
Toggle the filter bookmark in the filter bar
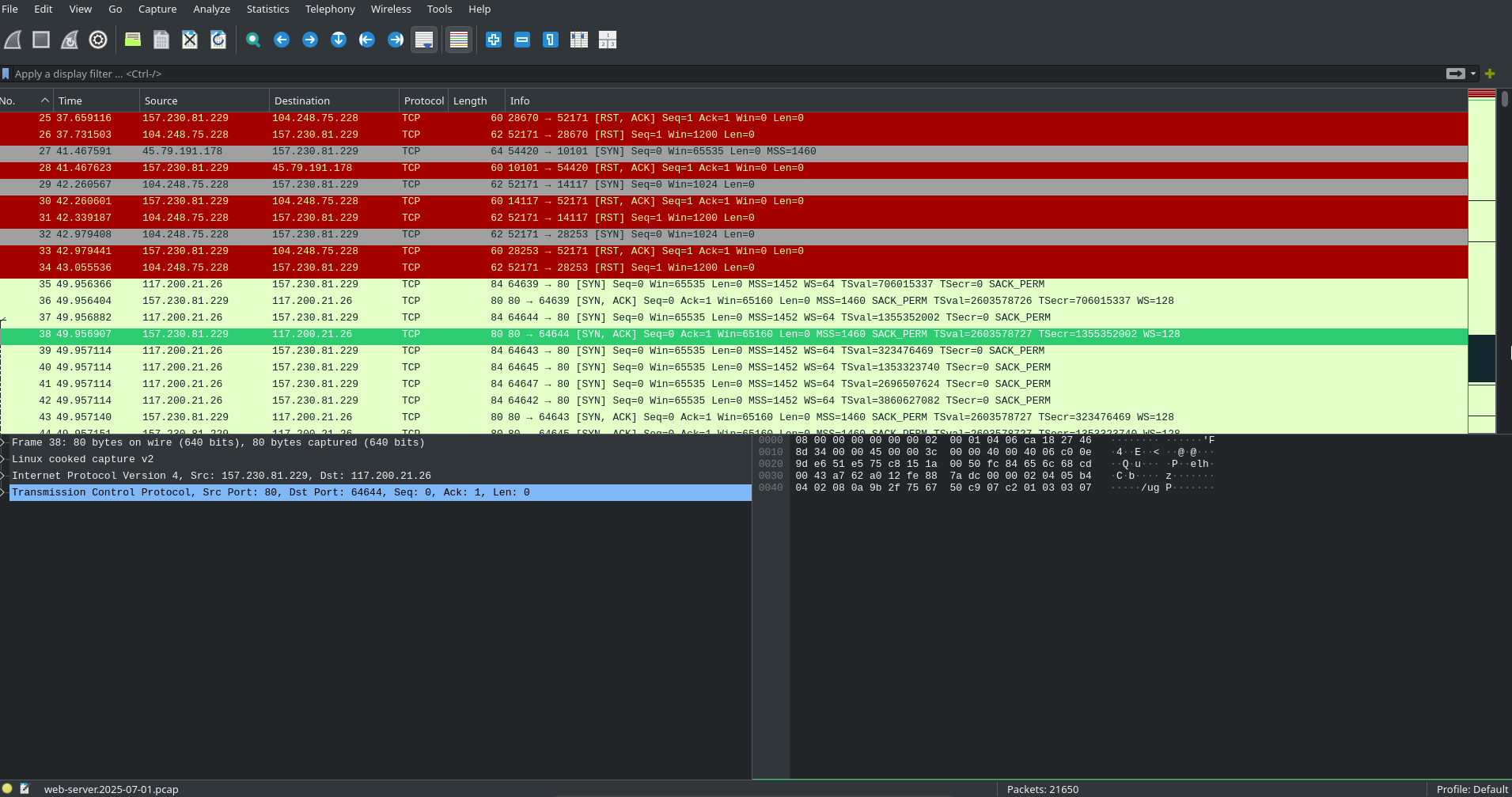coord(6,73)
